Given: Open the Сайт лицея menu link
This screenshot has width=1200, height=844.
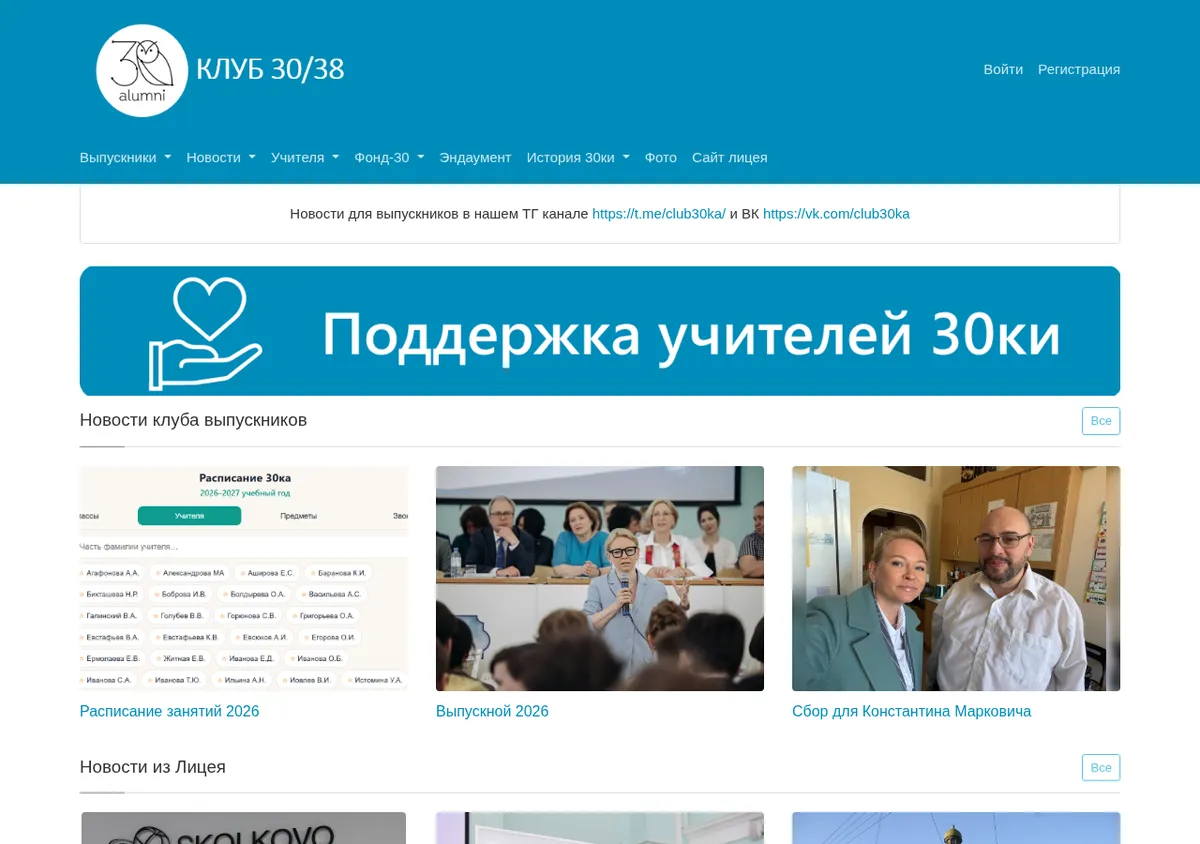Looking at the screenshot, I should click(730, 157).
